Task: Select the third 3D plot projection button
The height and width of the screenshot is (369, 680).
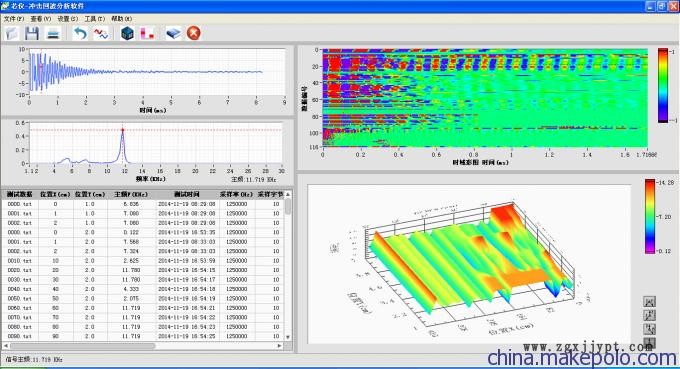Action: 649,329
